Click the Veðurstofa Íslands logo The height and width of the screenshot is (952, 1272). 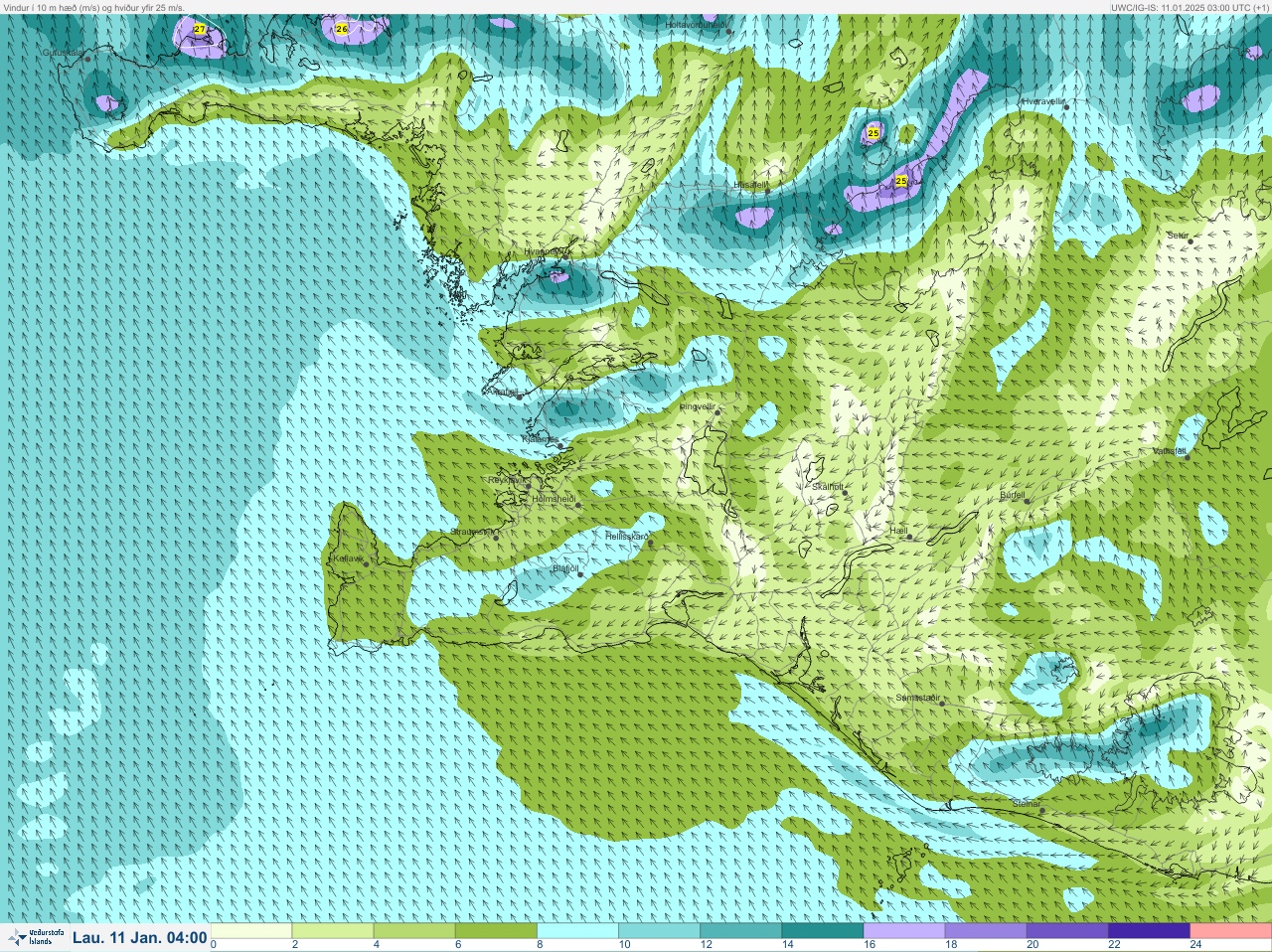[34, 937]
